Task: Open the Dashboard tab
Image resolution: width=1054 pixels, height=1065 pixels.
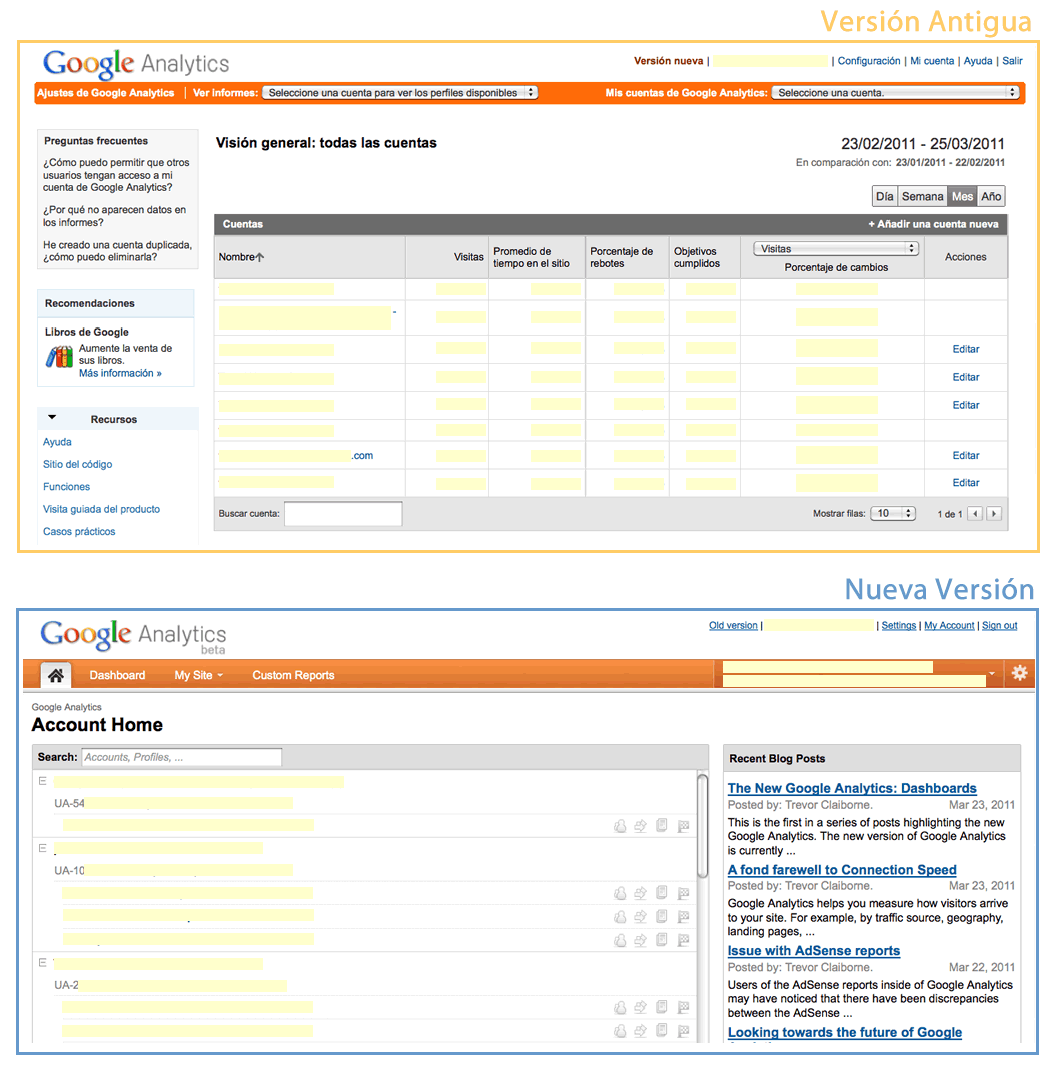Action: coord(117,675)
